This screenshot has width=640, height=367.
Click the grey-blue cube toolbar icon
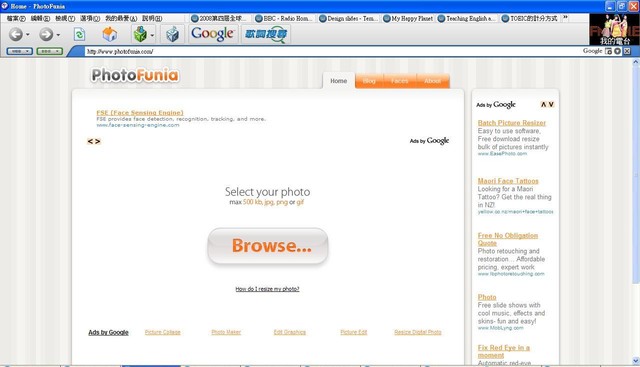coord(172,34)
